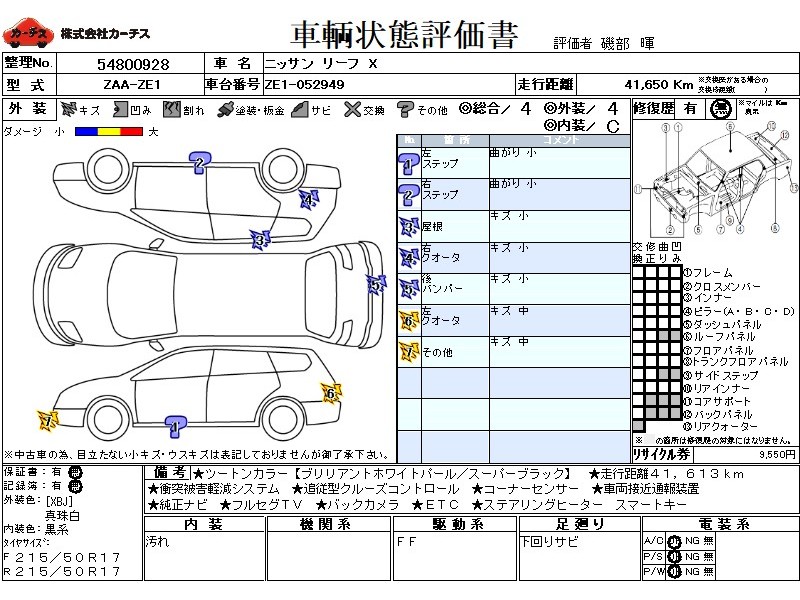Viewport: 800px width, 600px height.
Task: Click the 内装 column header
Action: (x=204, y=524)
